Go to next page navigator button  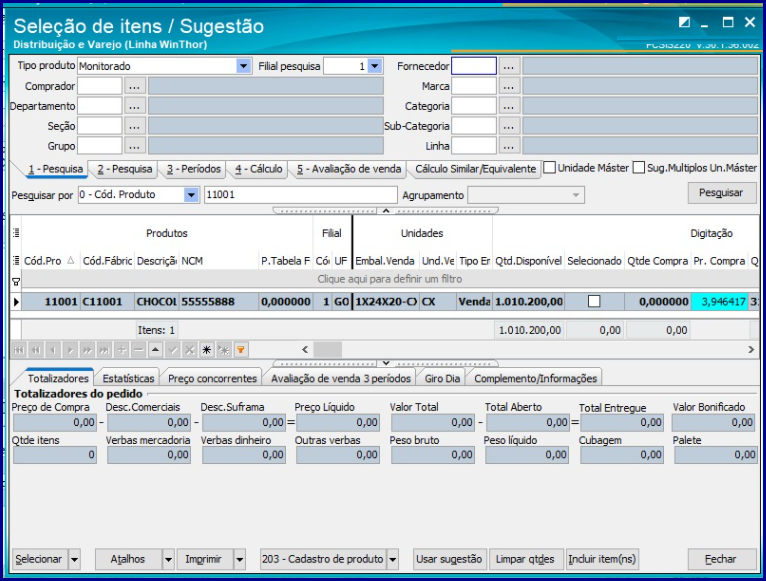tap(87, 350)
